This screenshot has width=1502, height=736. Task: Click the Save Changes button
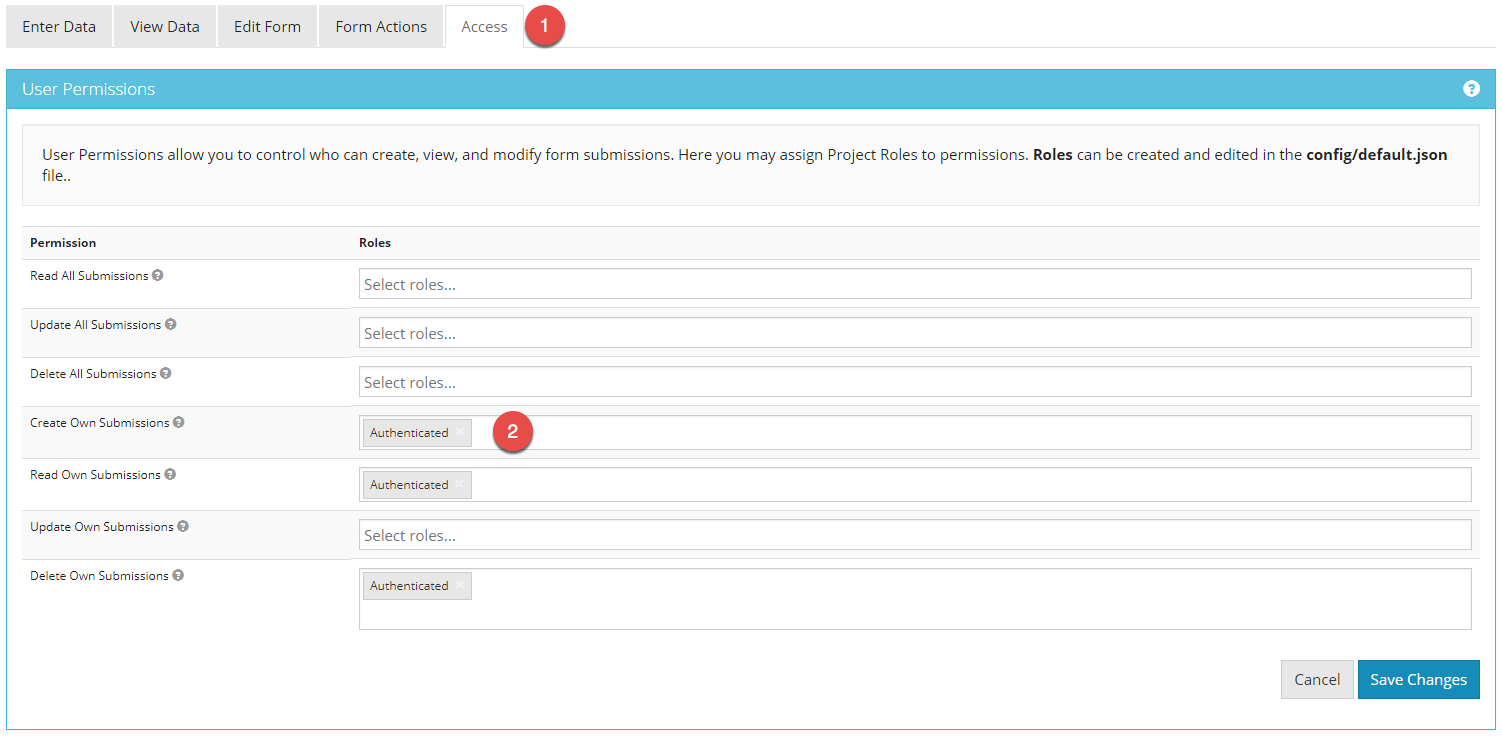[1418, 679]
